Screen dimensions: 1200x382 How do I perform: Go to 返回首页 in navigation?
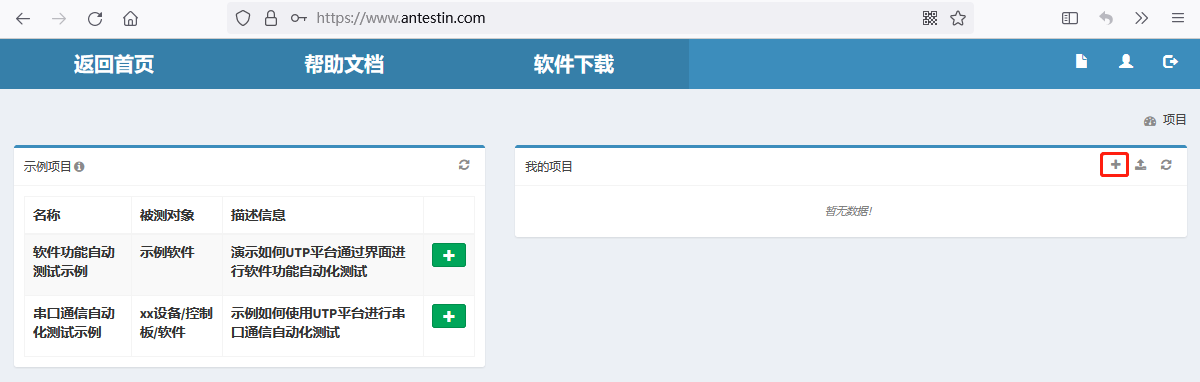point(114,65)
